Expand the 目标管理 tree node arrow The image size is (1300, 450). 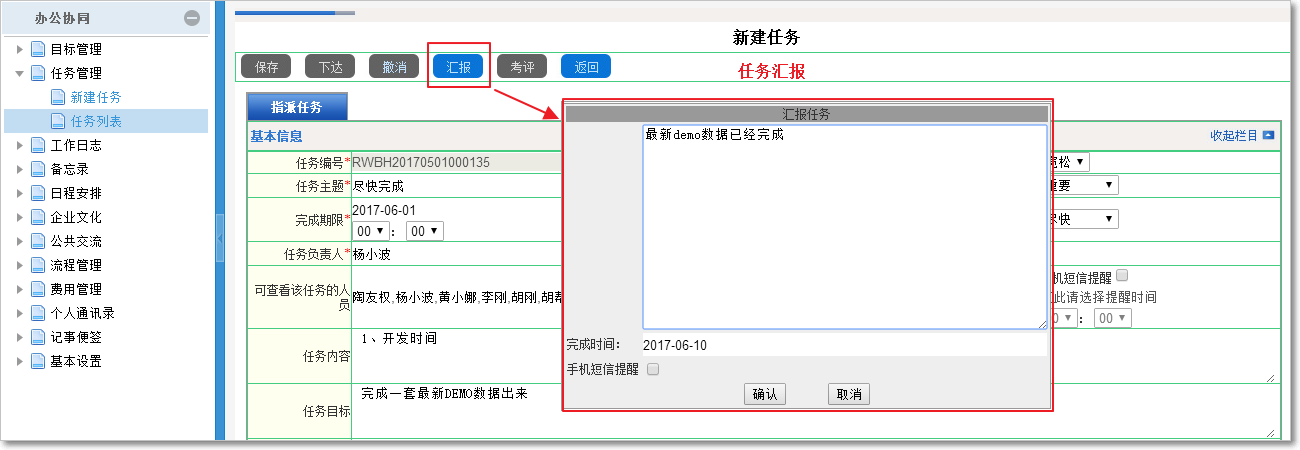(19, 49)
